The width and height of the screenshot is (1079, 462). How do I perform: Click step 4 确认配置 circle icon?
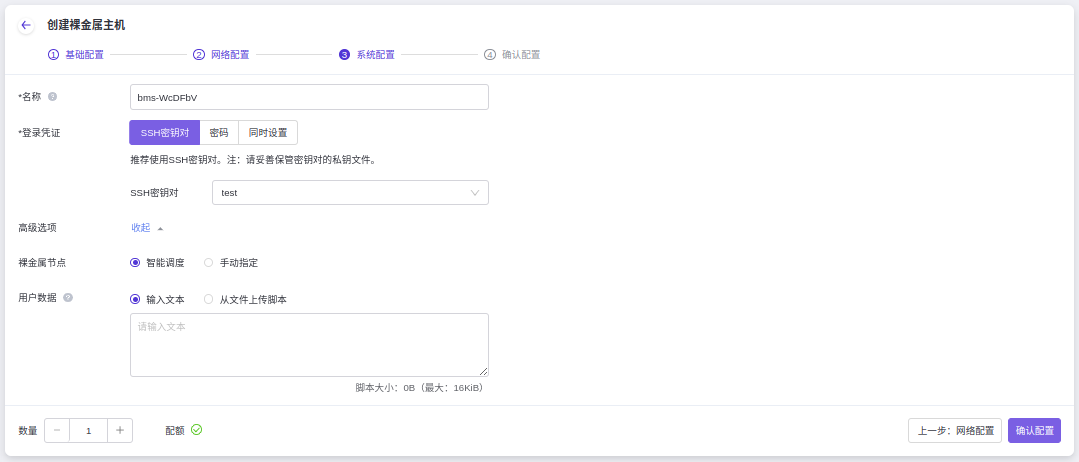pyautogui.click(x=490, y=55)
